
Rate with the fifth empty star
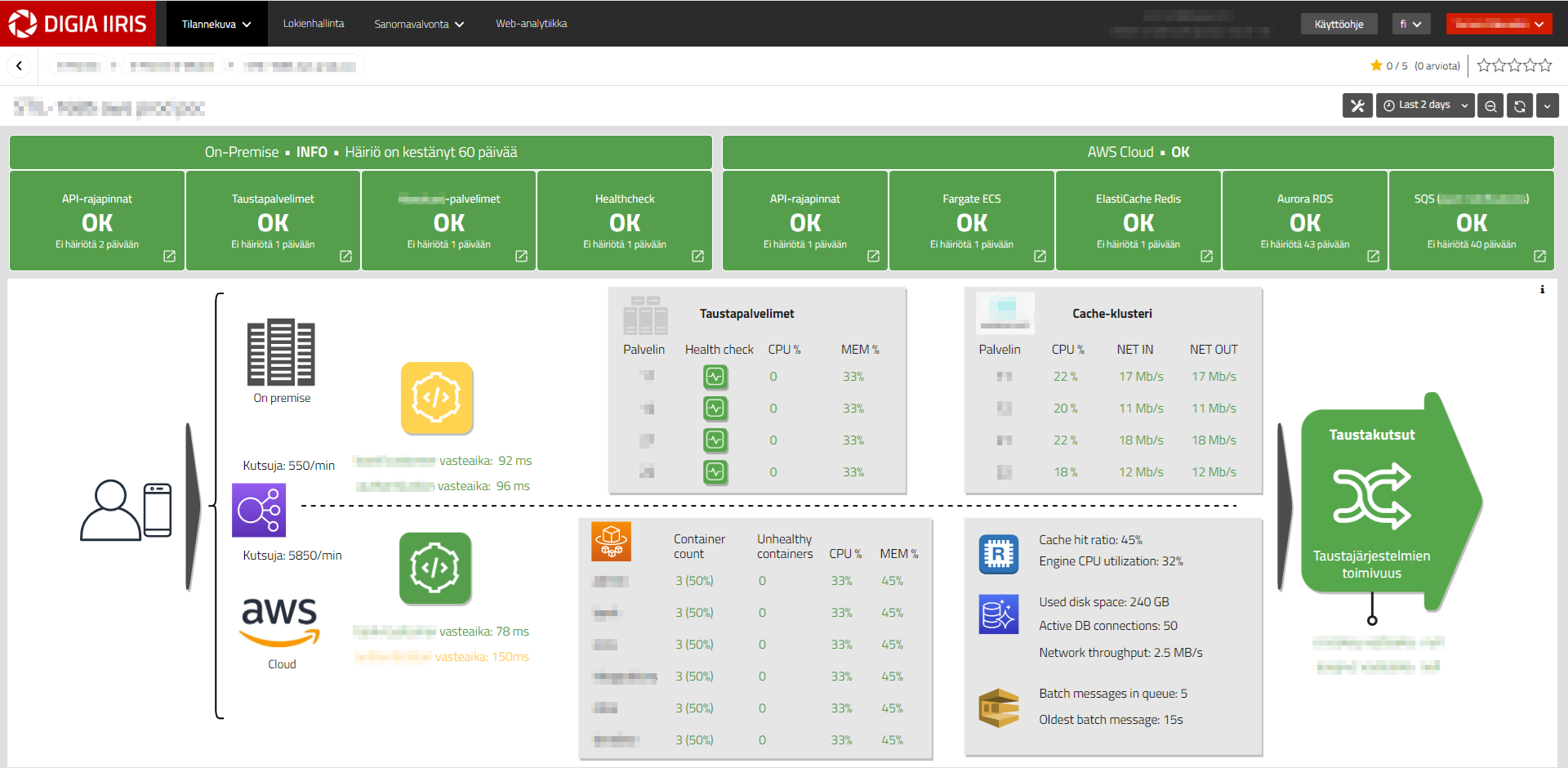click(x=1545, y=65)
